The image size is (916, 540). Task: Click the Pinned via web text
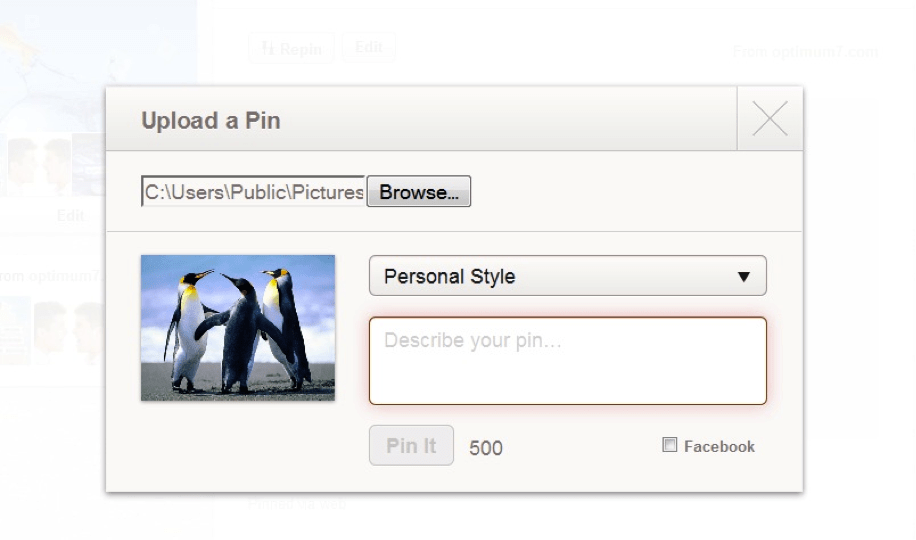click(x=297, y=503)
